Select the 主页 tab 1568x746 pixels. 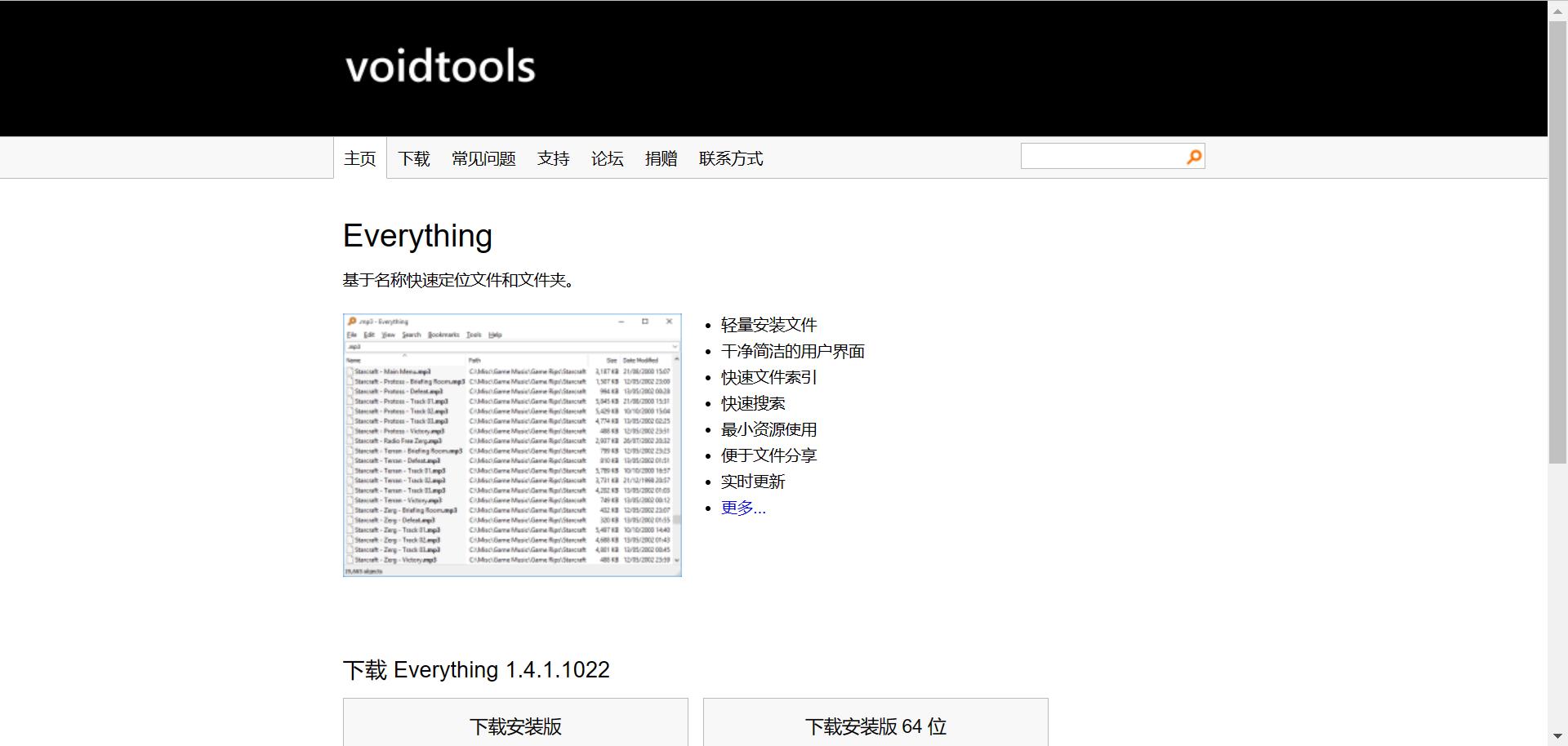359,158
